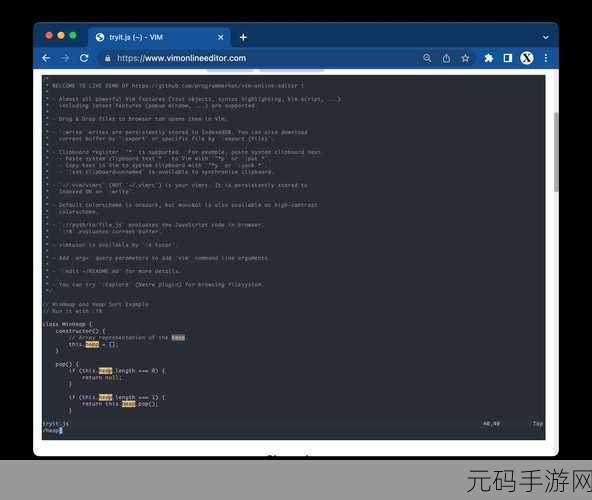
Task: Click the 'return null;' line
Action: (102, 377)
